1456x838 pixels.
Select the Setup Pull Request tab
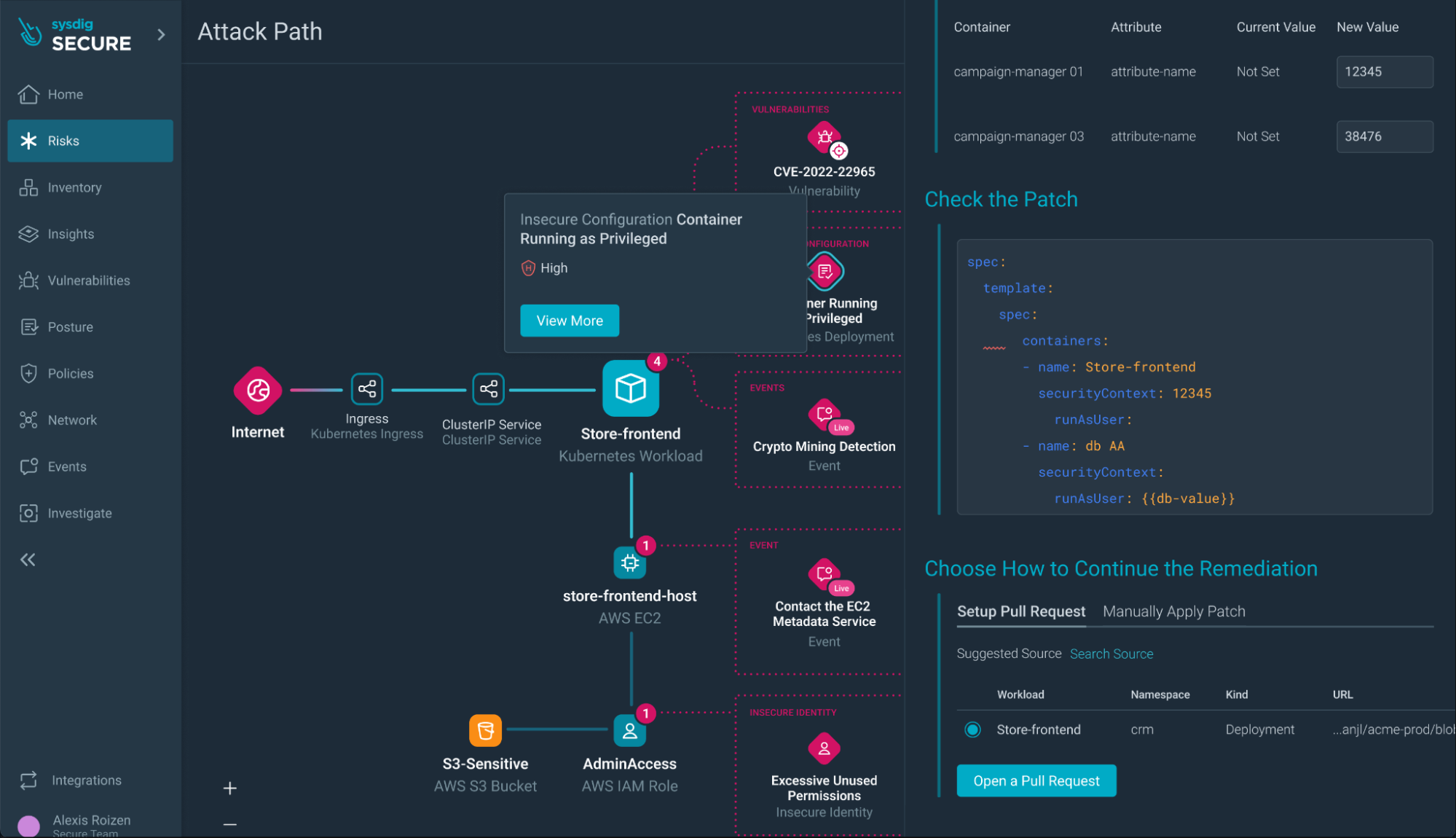pos(1020,611)
